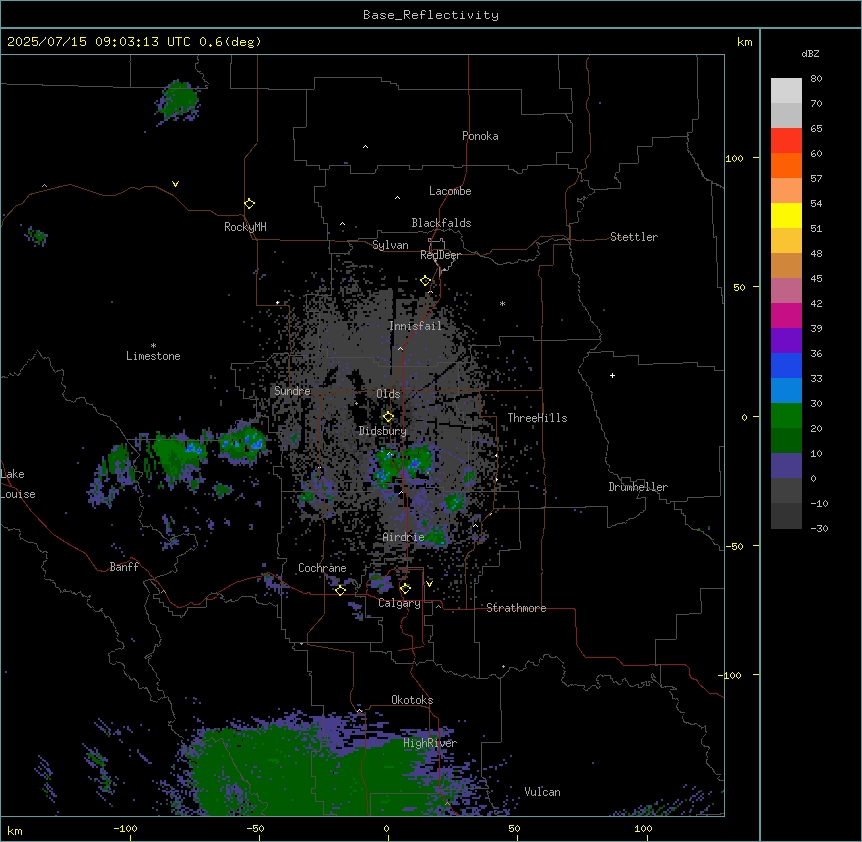The image size is (862, 842).
Task: Click the Vulcan label
Action: (542, 792)
